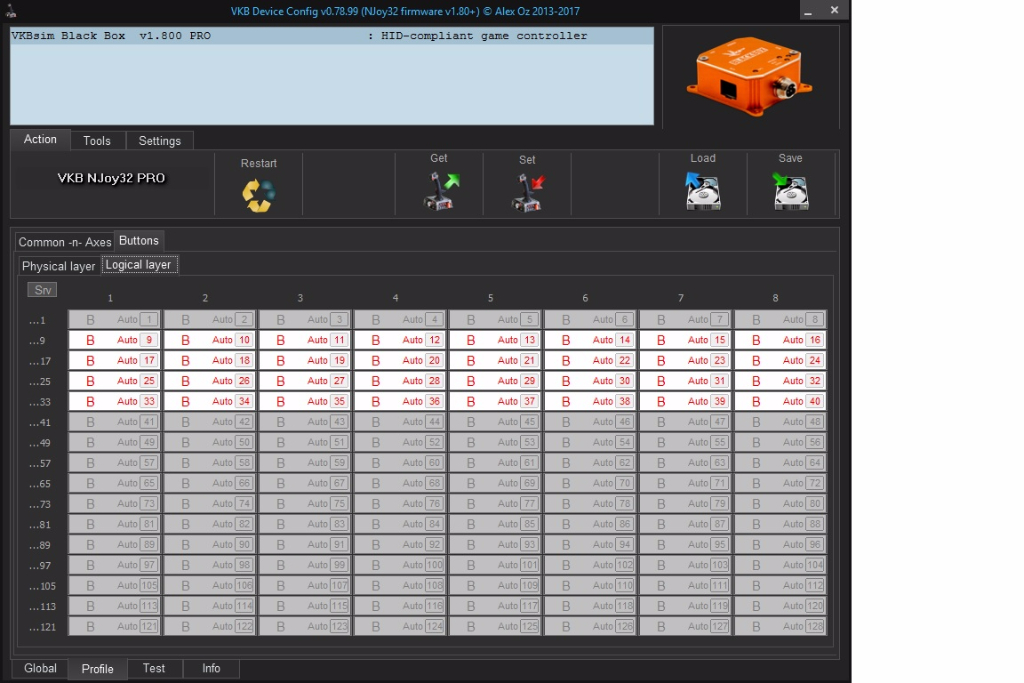Click the Srv button
The height and width of the screenshot is (683, 1024).
tap(42, 289)
